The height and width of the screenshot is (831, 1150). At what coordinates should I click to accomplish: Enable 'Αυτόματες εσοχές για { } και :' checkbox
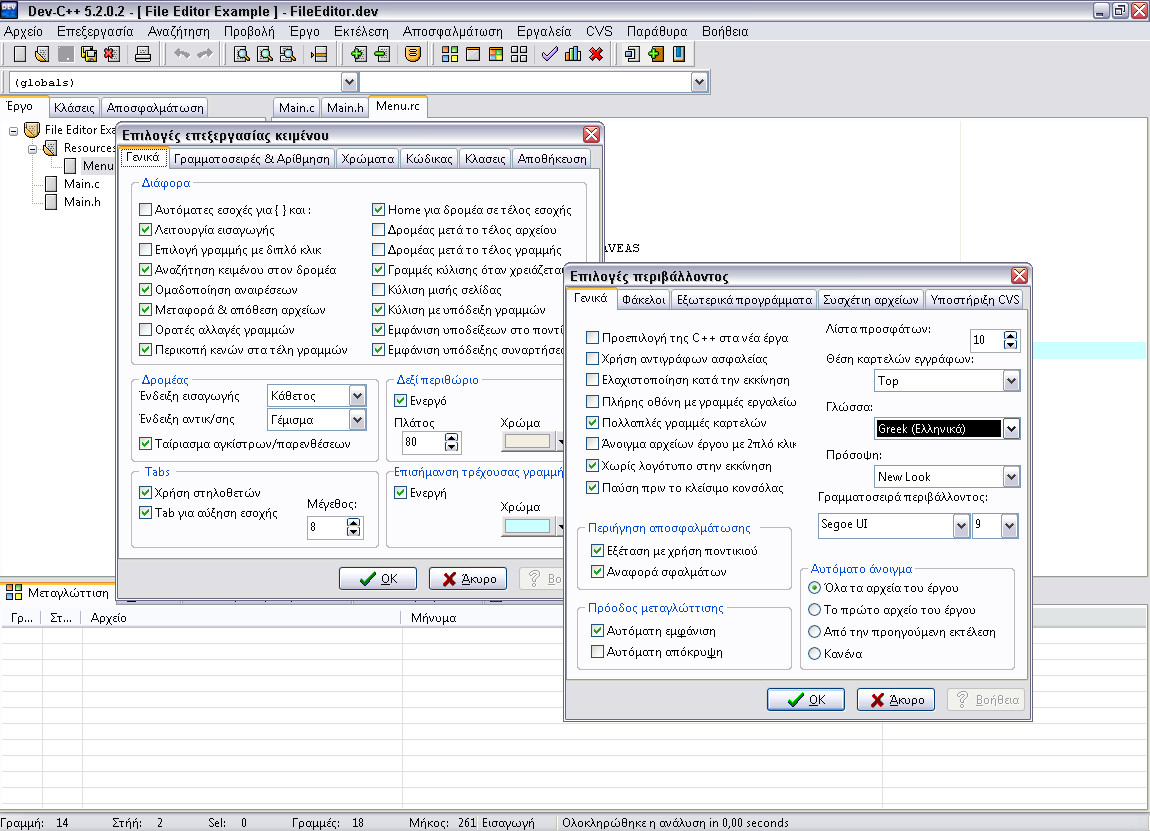coord(145,210)
